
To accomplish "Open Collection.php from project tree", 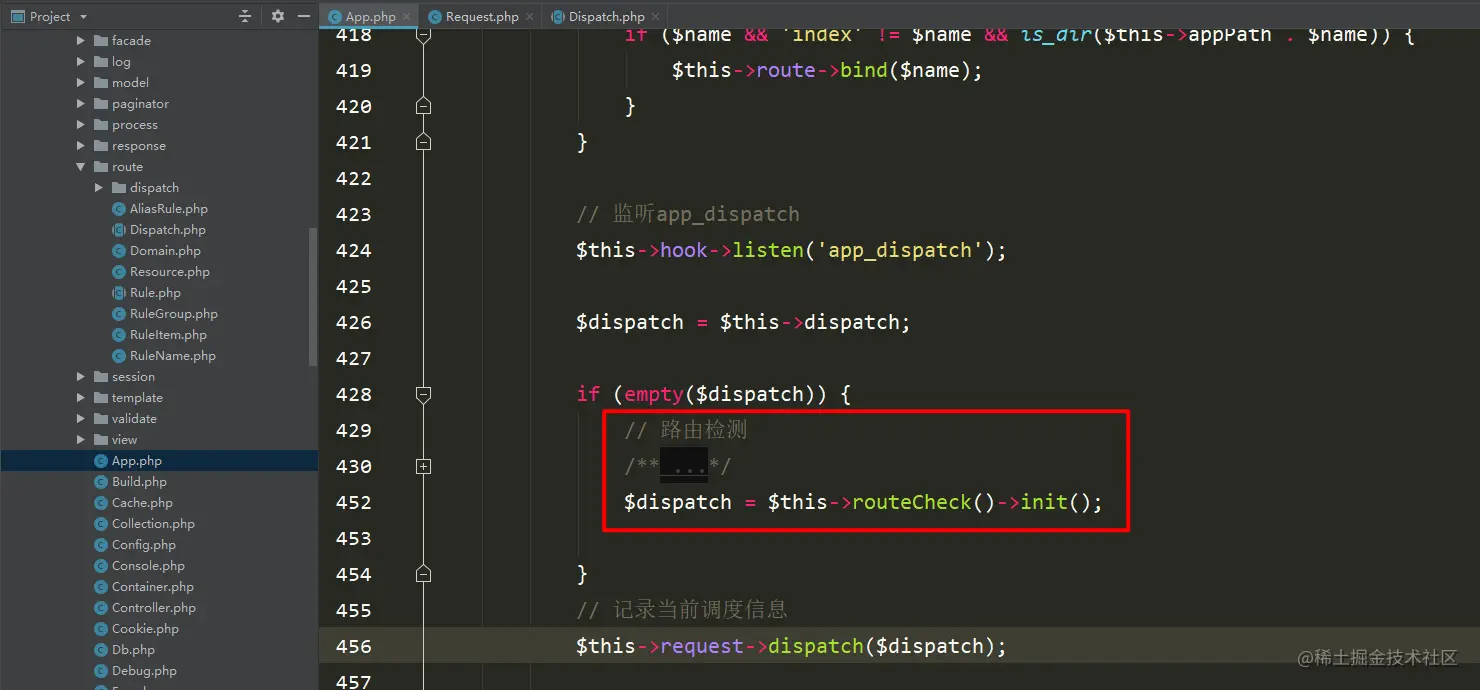I will (153, 524).
